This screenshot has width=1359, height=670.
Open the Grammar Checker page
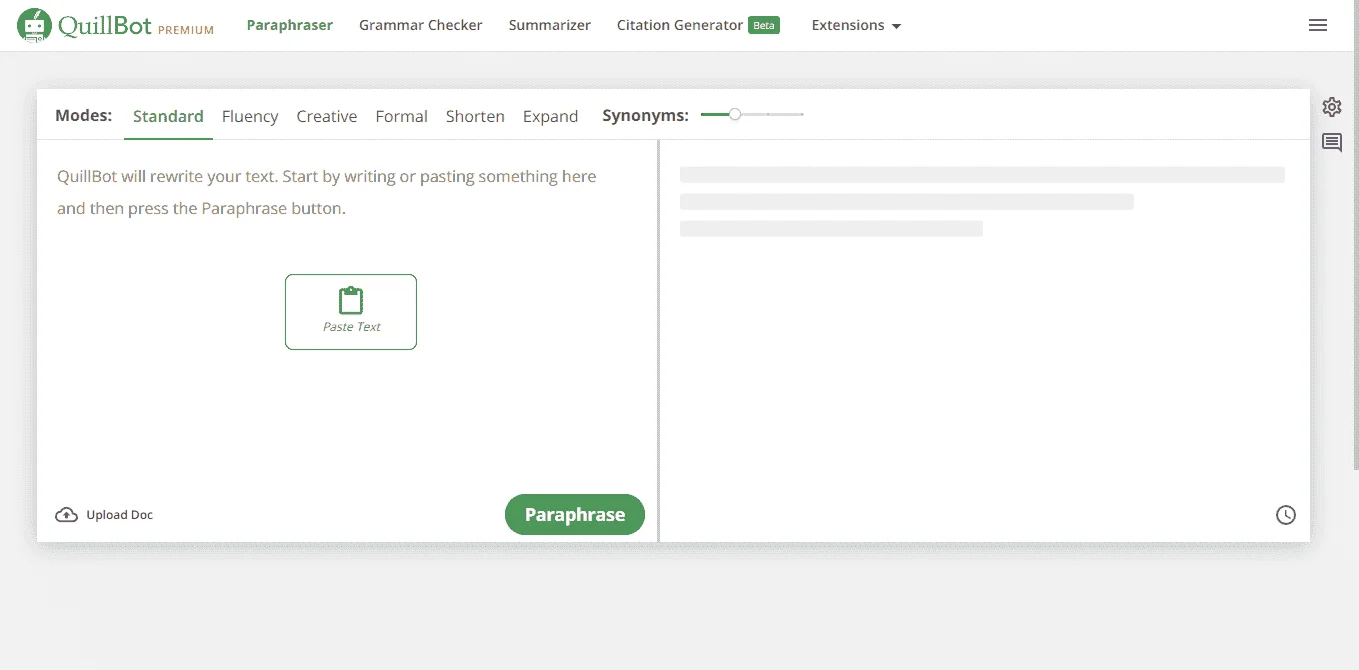(x=421, y=25)
